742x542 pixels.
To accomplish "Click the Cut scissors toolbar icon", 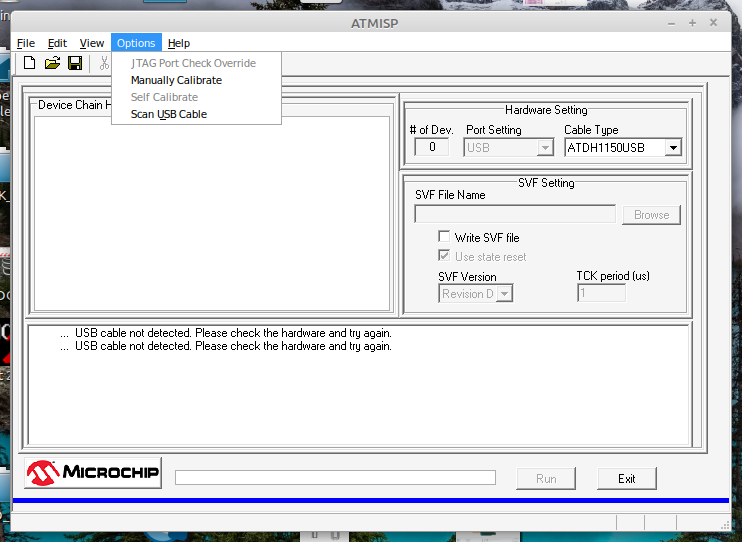I will point(103,63).
